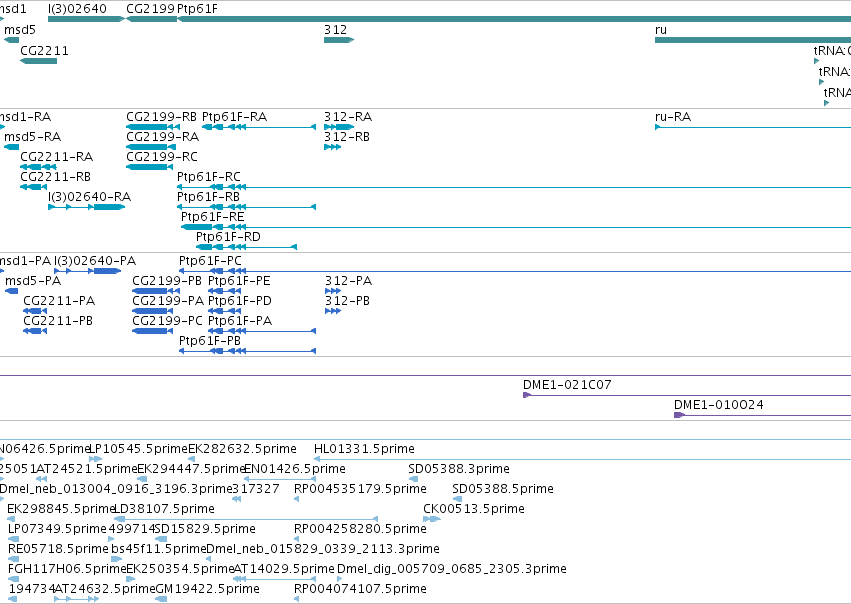Select EST label LP07349.5prime
This screenshot has width=851, height=604.
[57, 530]
